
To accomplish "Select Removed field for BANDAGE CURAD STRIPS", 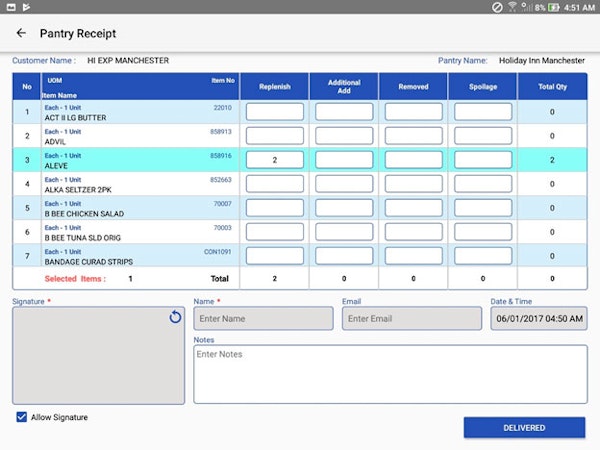I will point(414,256).
